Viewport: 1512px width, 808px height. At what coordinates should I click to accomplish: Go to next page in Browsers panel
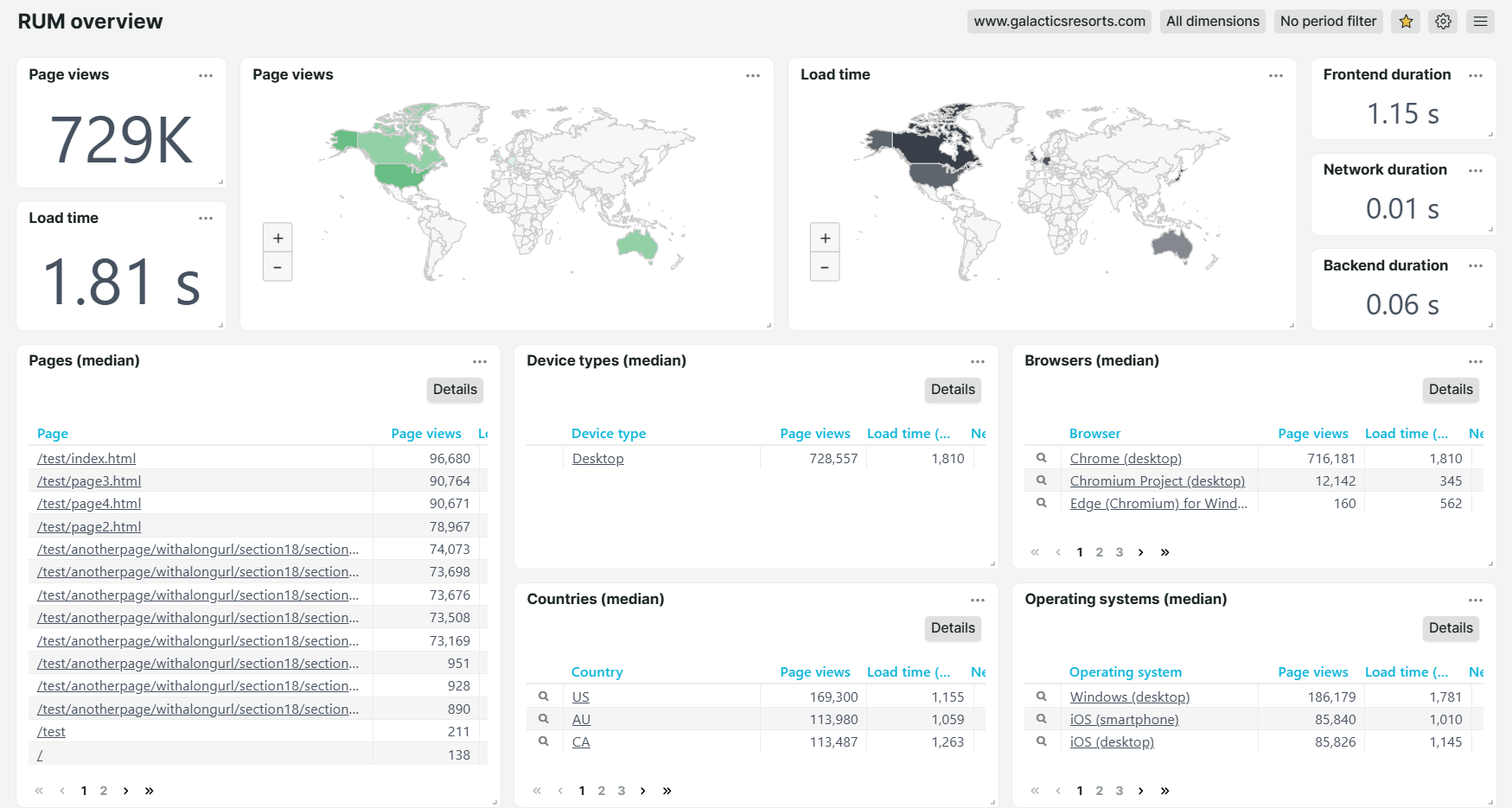tap(1140, 552)
